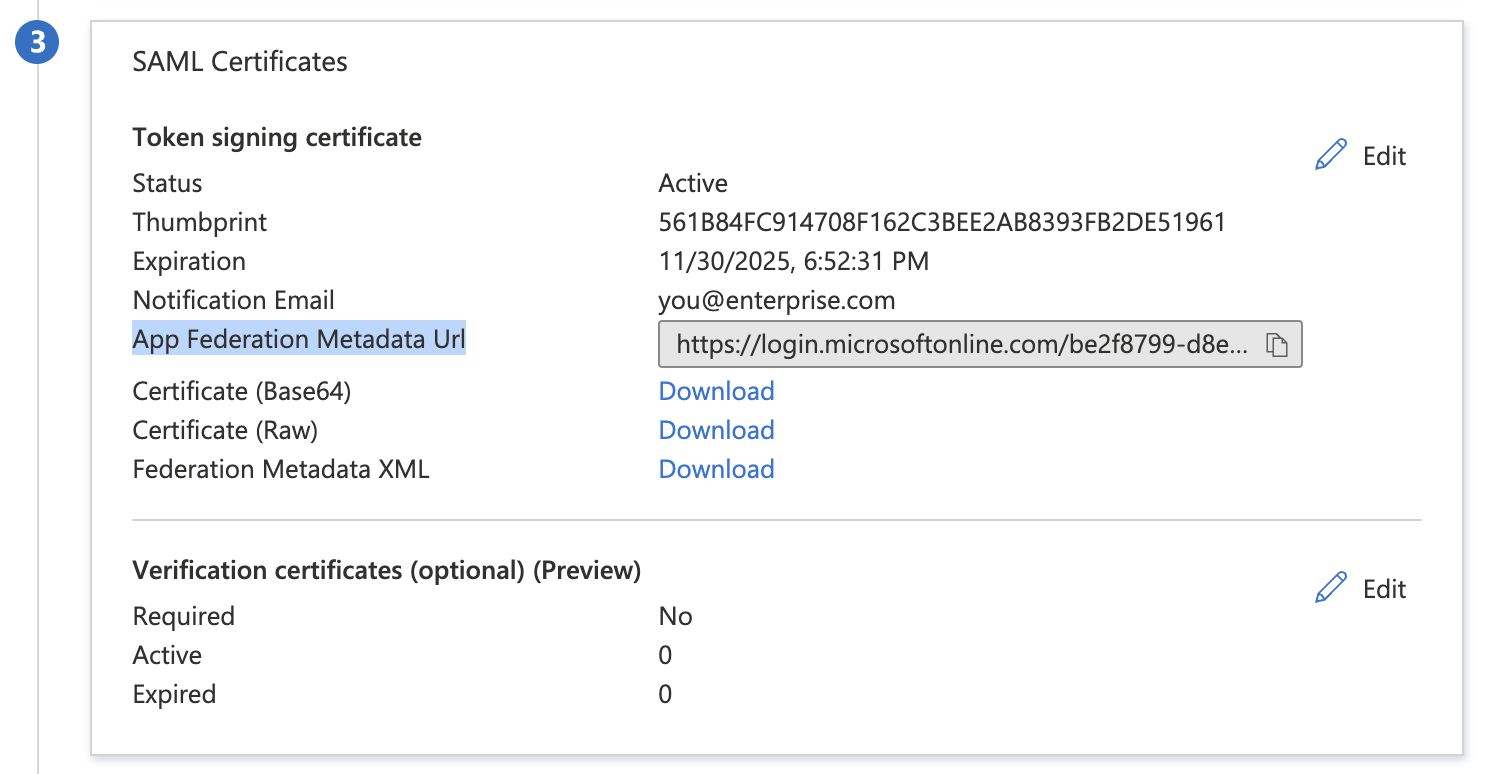Click Edit for Token signing certificate

(1383, 155)
